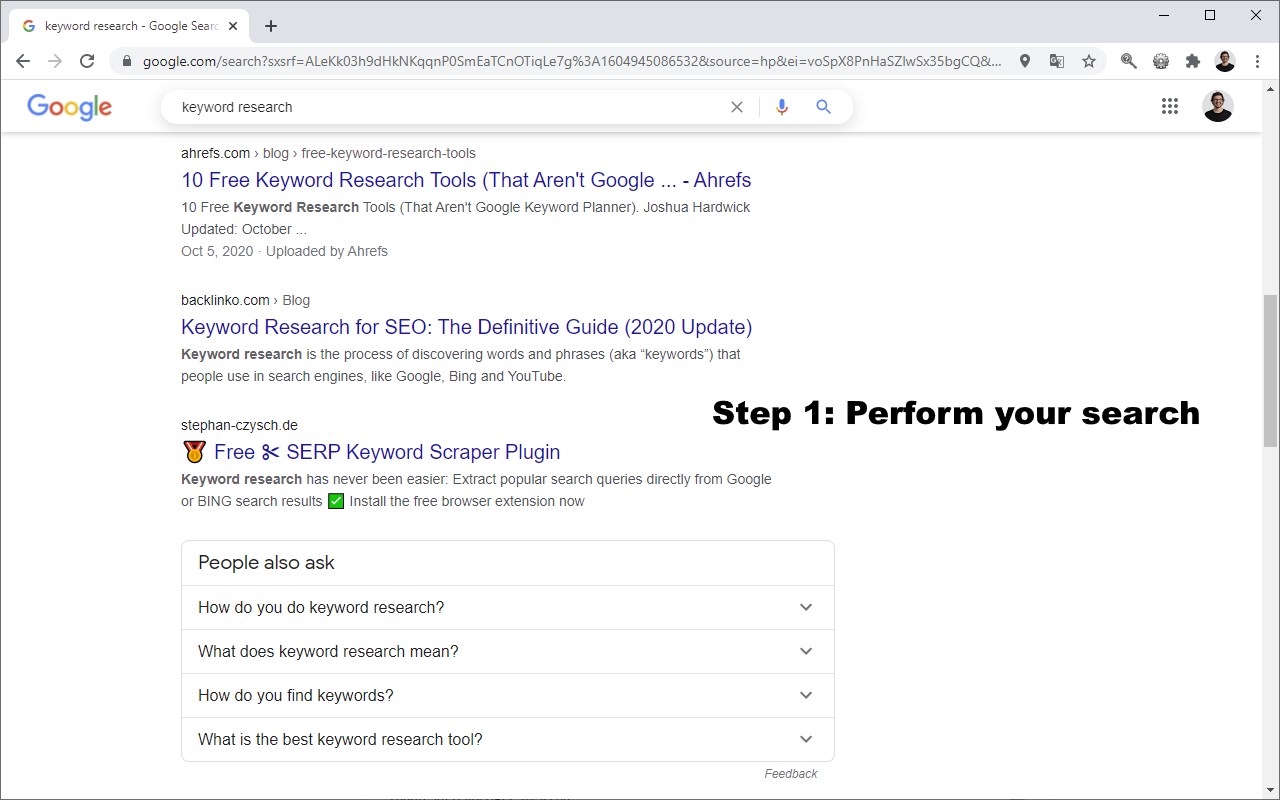Screen dimensions: 1280x800
Task: Click the Feedback link below People also ask
Action: click(791, 773)
